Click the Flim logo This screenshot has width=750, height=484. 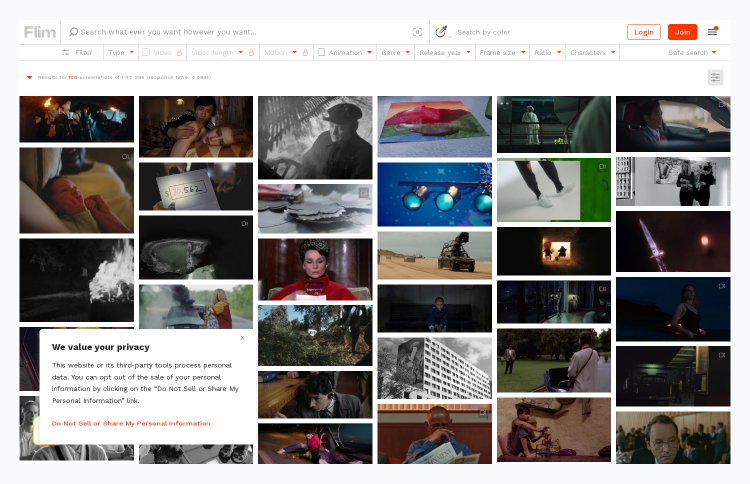click(x=40, y=32)
